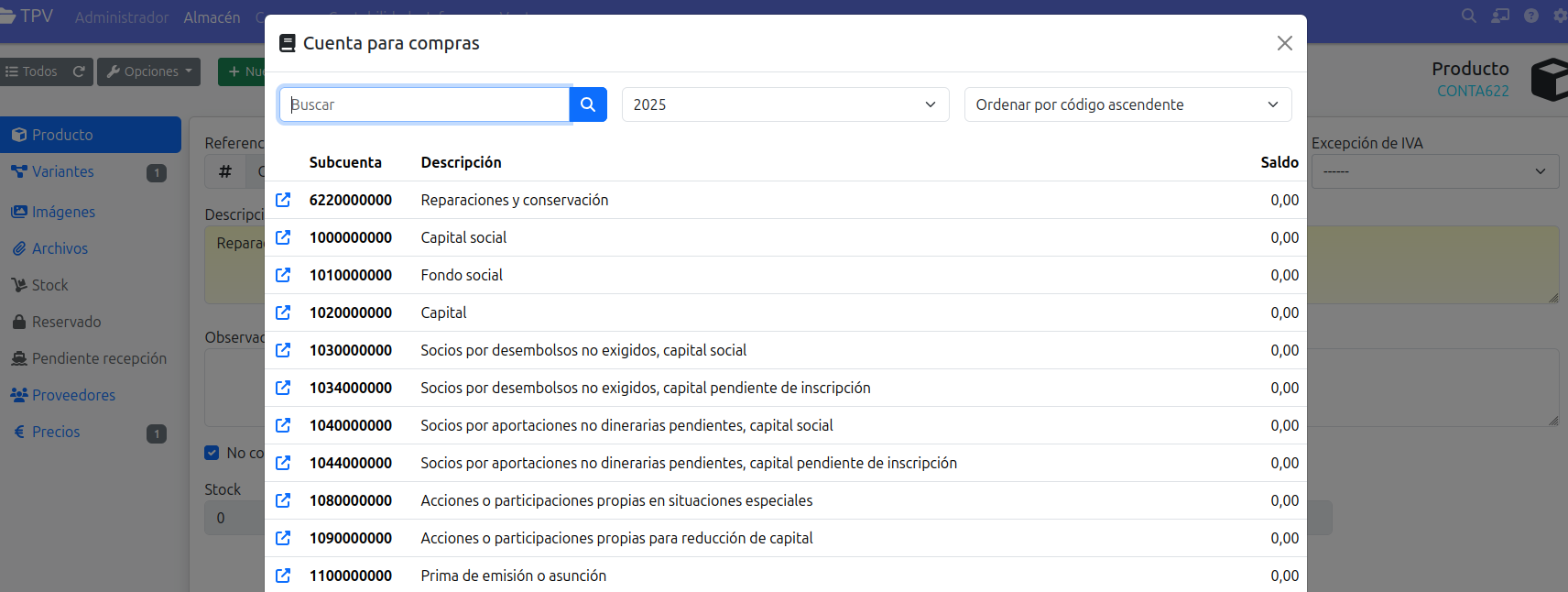Open the Excepción de IVA dropdown

[1435, 171]
